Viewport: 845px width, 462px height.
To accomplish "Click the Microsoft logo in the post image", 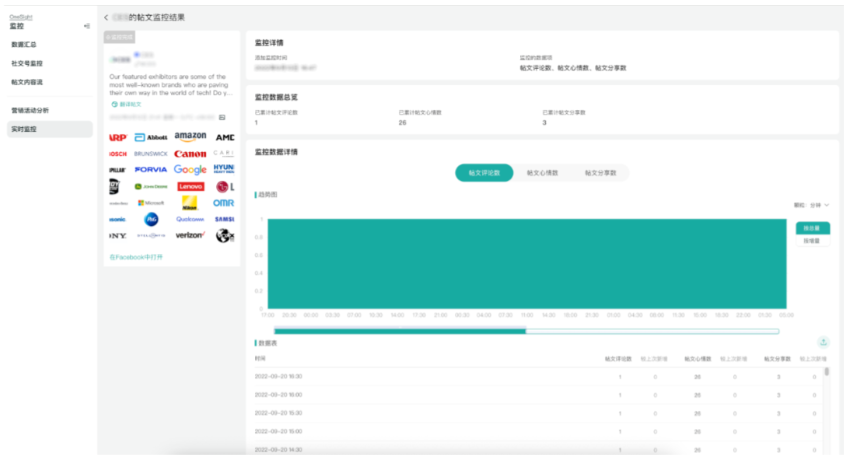I will tap(151, 203).
